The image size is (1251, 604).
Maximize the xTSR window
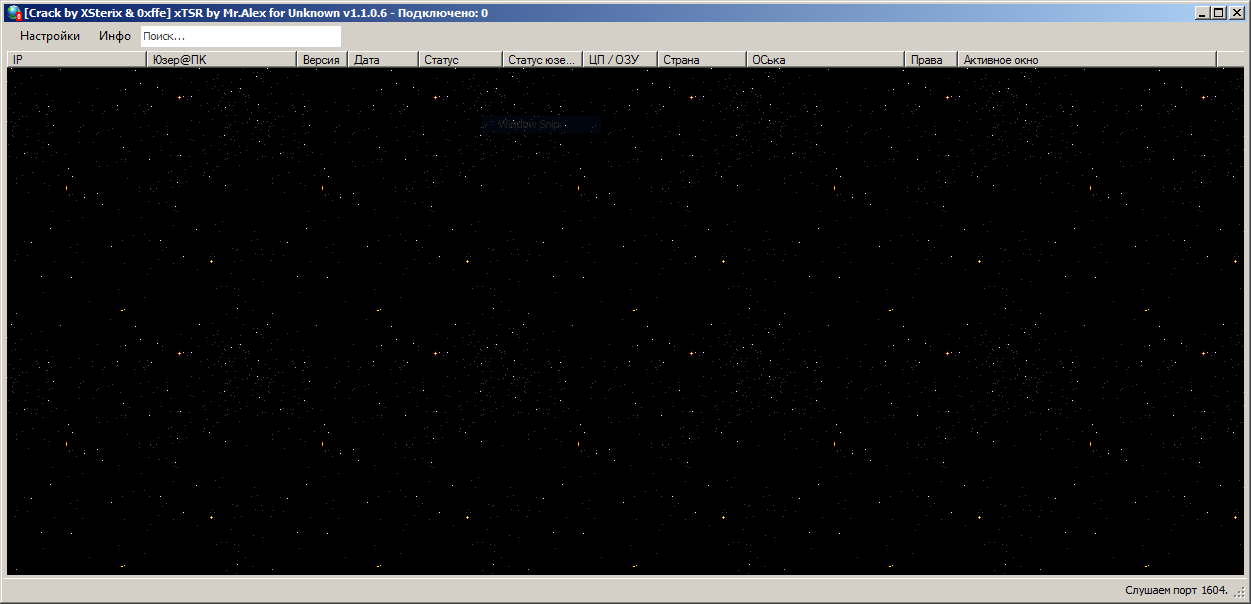click(x=1218, y=13)
